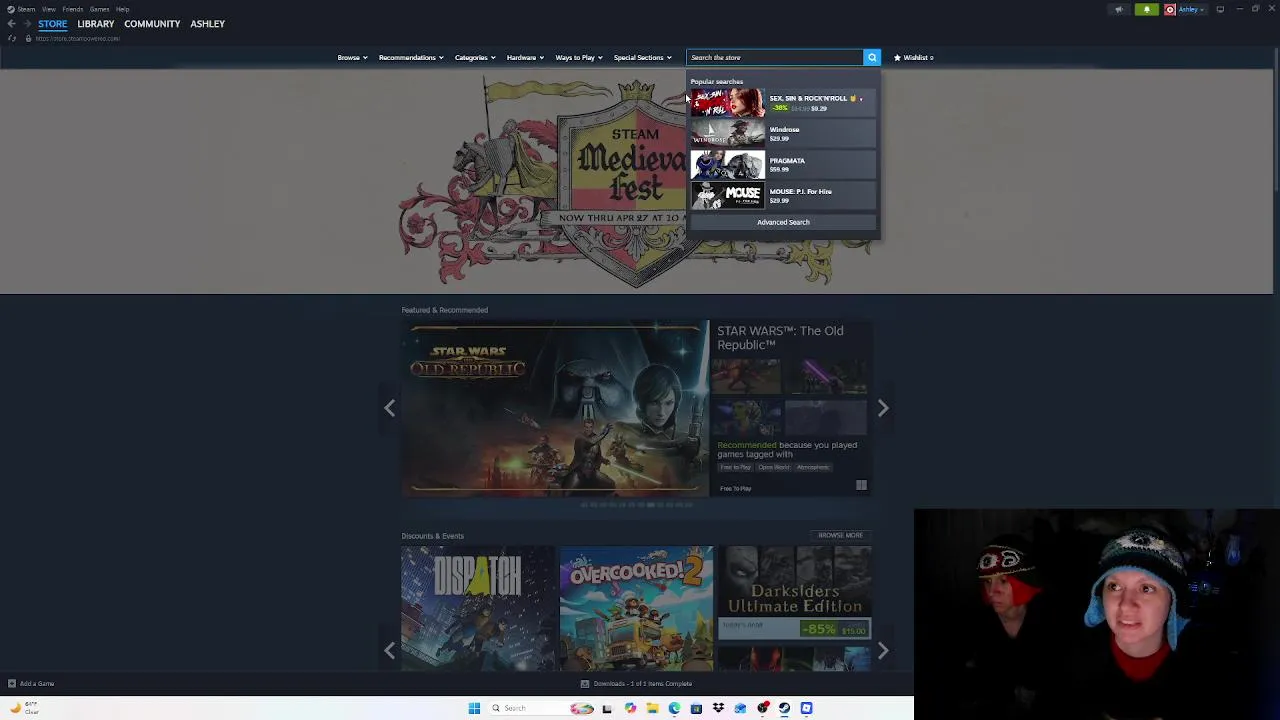
Task: Click the BROWSE MORE button
Action: coord(840,535)
